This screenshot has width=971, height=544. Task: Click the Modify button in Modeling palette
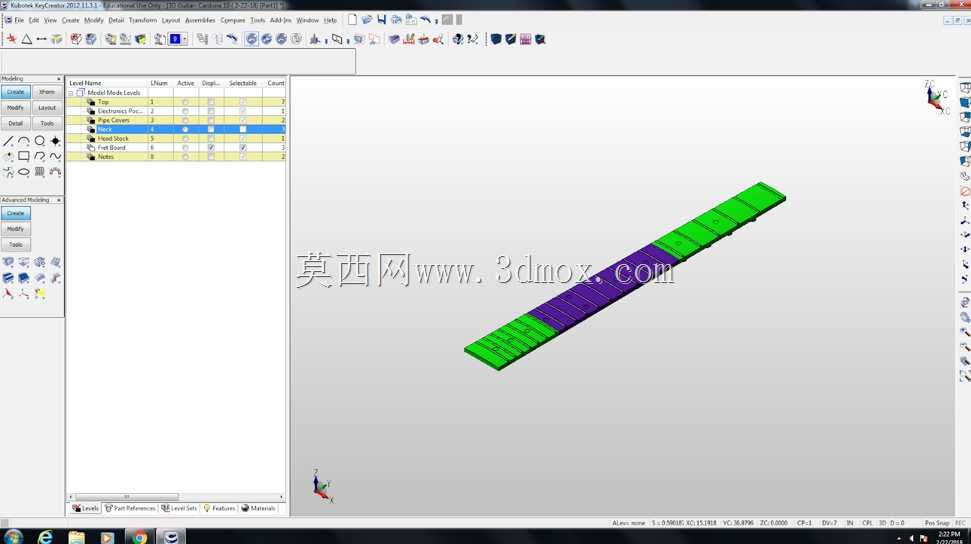tap(15, 108)
